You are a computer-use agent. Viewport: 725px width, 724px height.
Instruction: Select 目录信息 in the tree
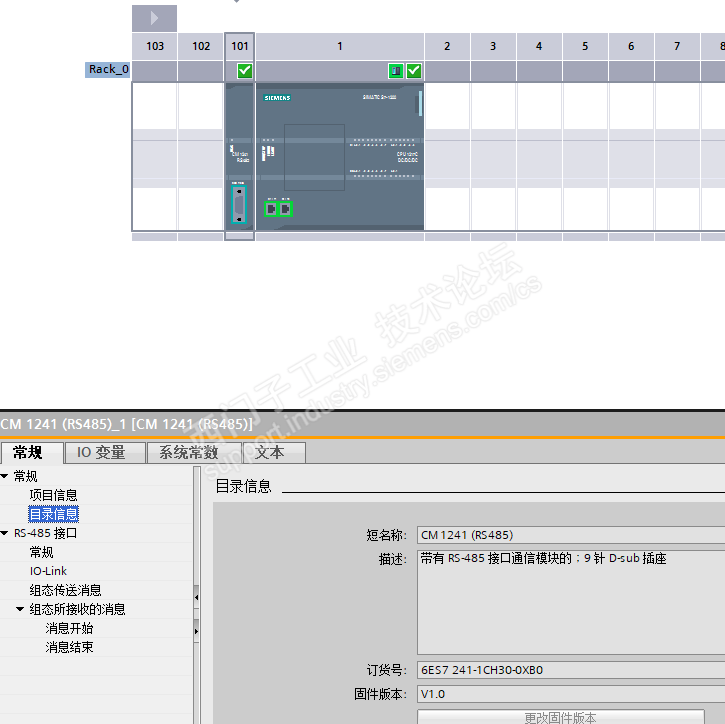(x=53, y=514)
